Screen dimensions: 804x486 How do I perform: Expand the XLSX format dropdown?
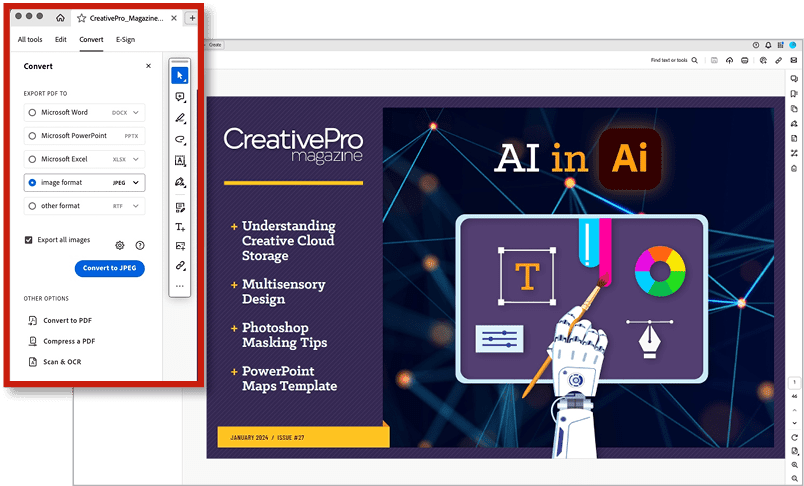(x=136, y=159)
